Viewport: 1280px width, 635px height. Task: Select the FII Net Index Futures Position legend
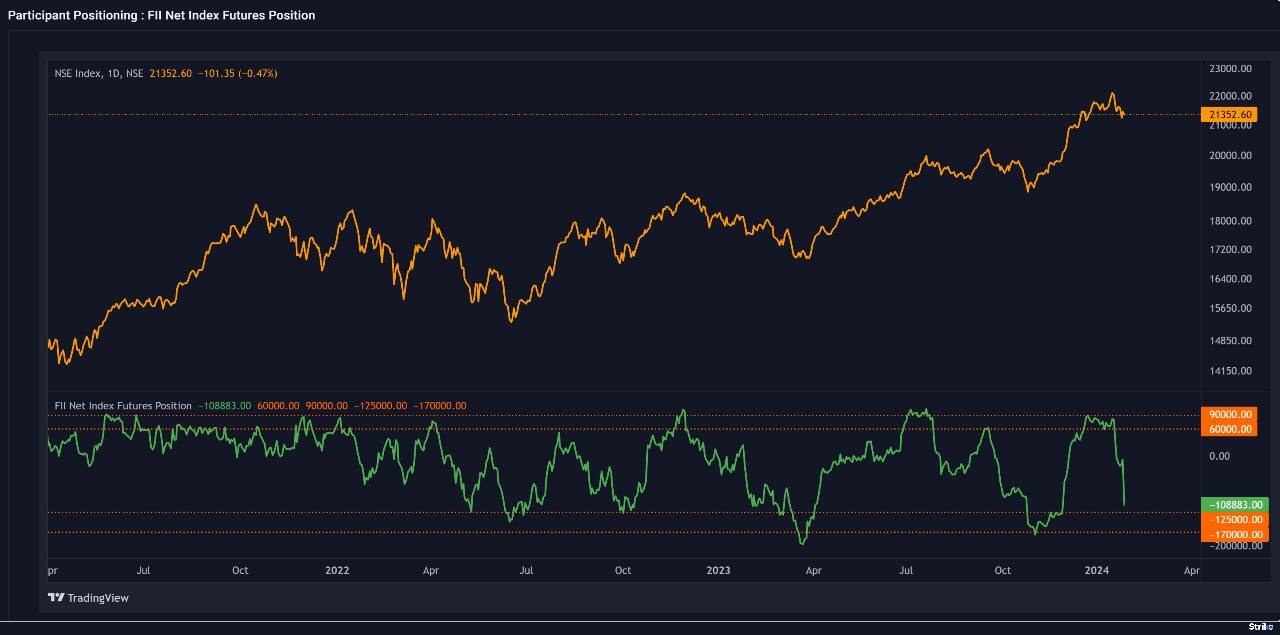coord(123,406)
